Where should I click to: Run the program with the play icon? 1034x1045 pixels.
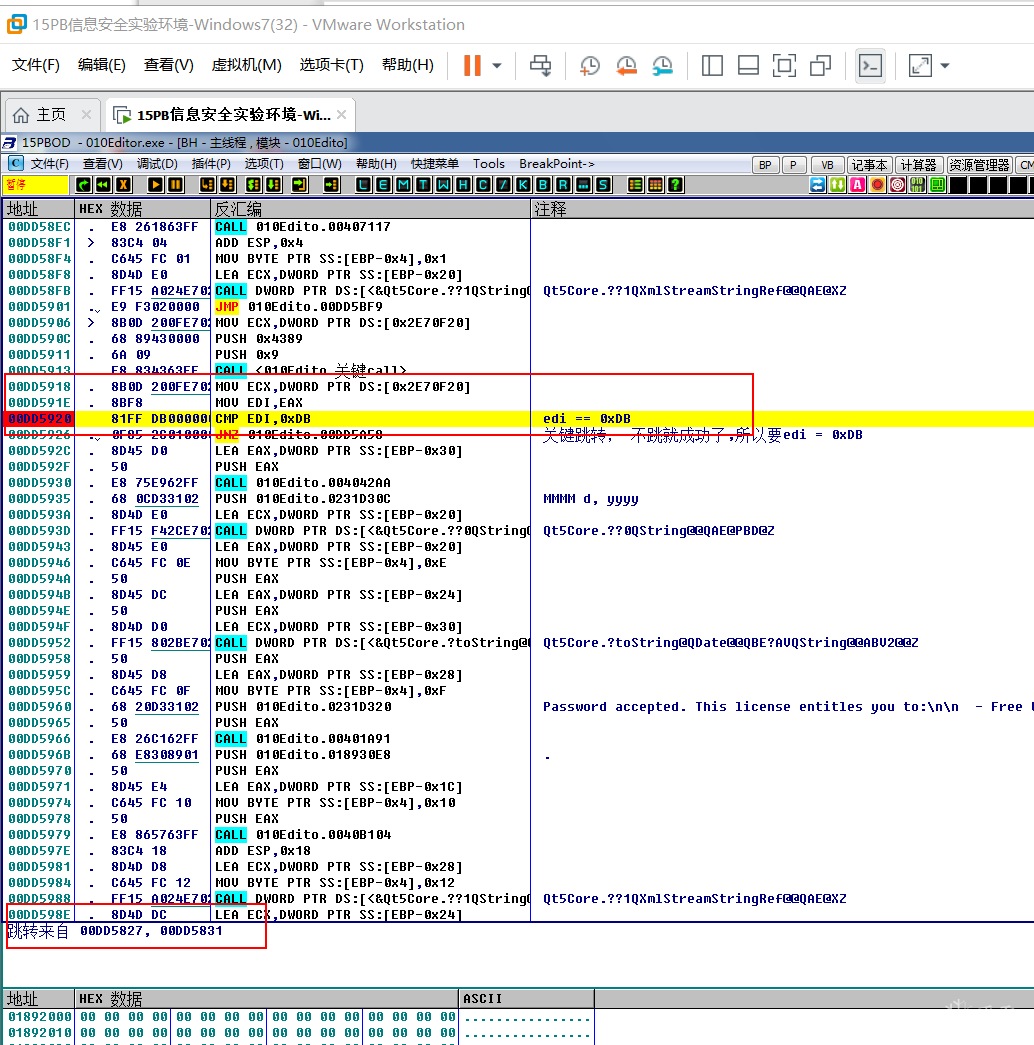[155, 185]
